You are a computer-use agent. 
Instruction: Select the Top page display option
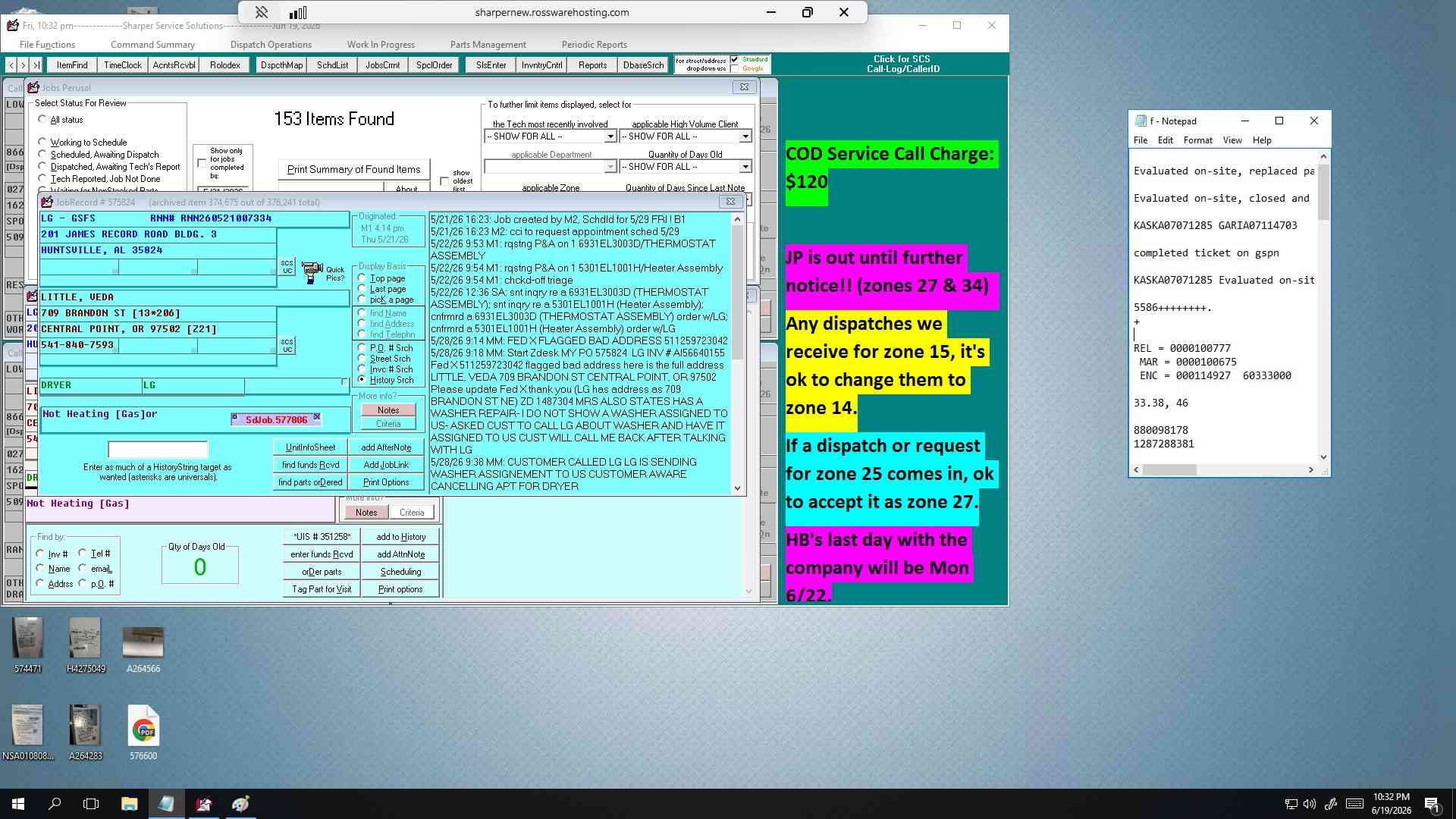362,278
